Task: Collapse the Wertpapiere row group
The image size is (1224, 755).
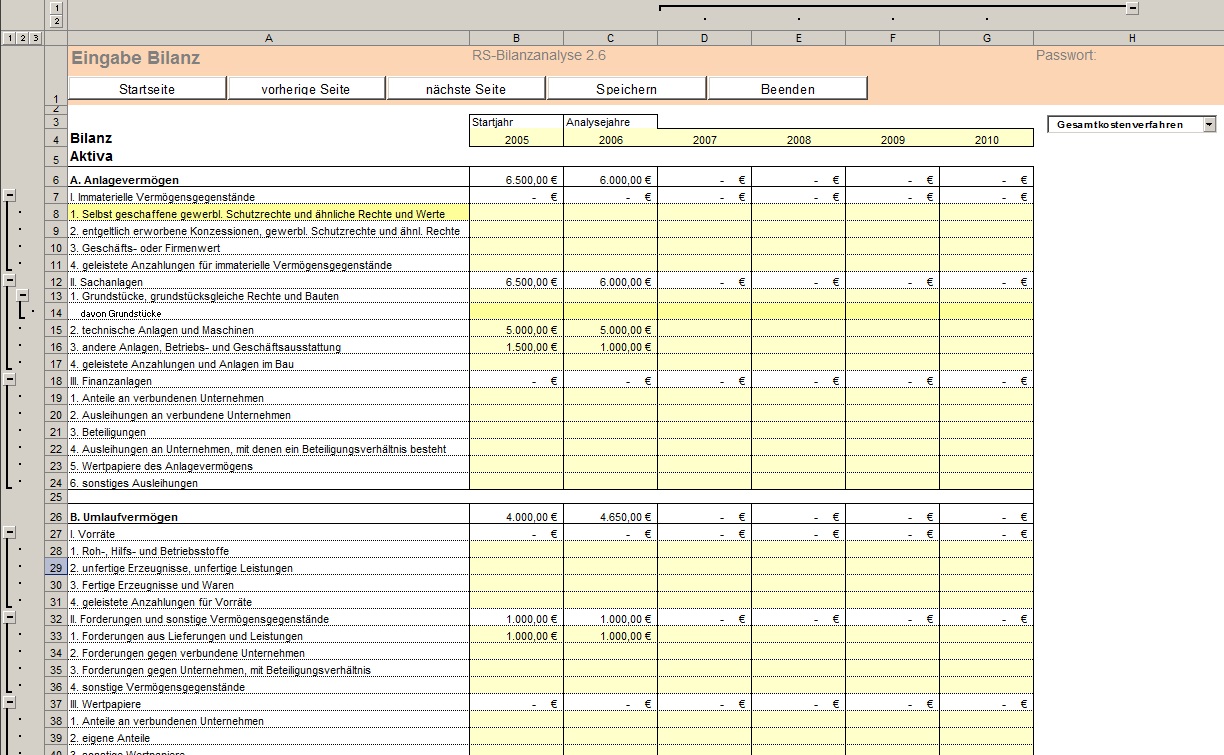Action: (x=10, y=704)
